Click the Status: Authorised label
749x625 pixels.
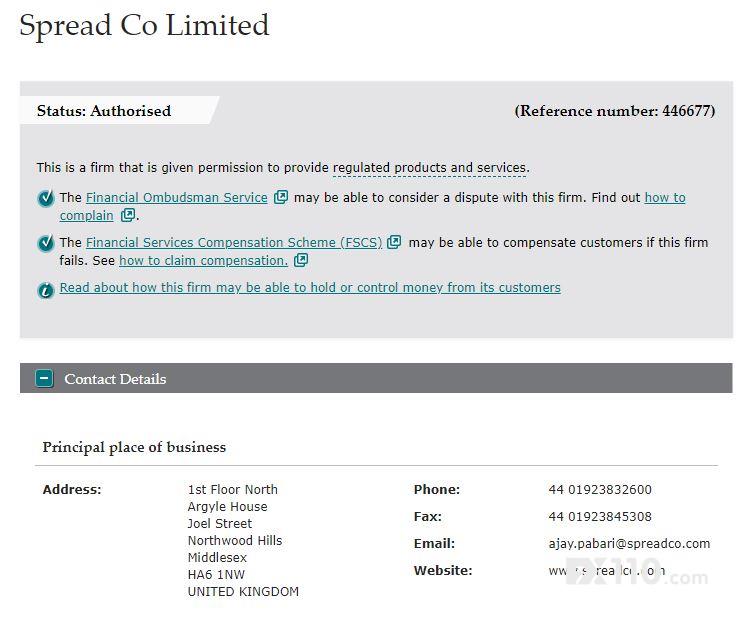(104, 111)
